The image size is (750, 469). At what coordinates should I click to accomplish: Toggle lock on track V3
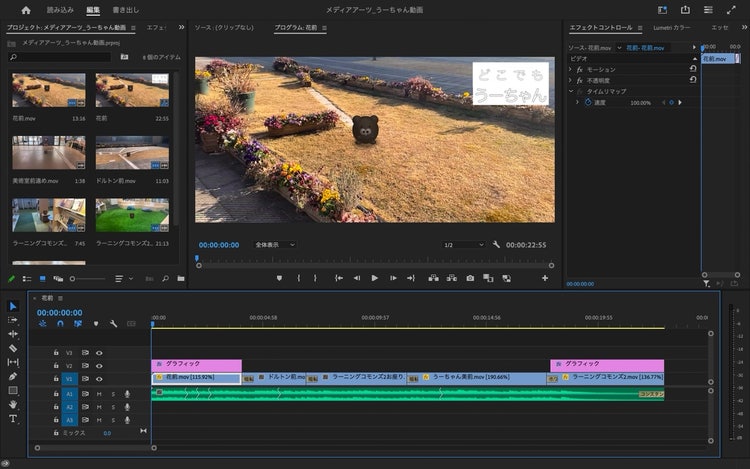tap(56, 352)
